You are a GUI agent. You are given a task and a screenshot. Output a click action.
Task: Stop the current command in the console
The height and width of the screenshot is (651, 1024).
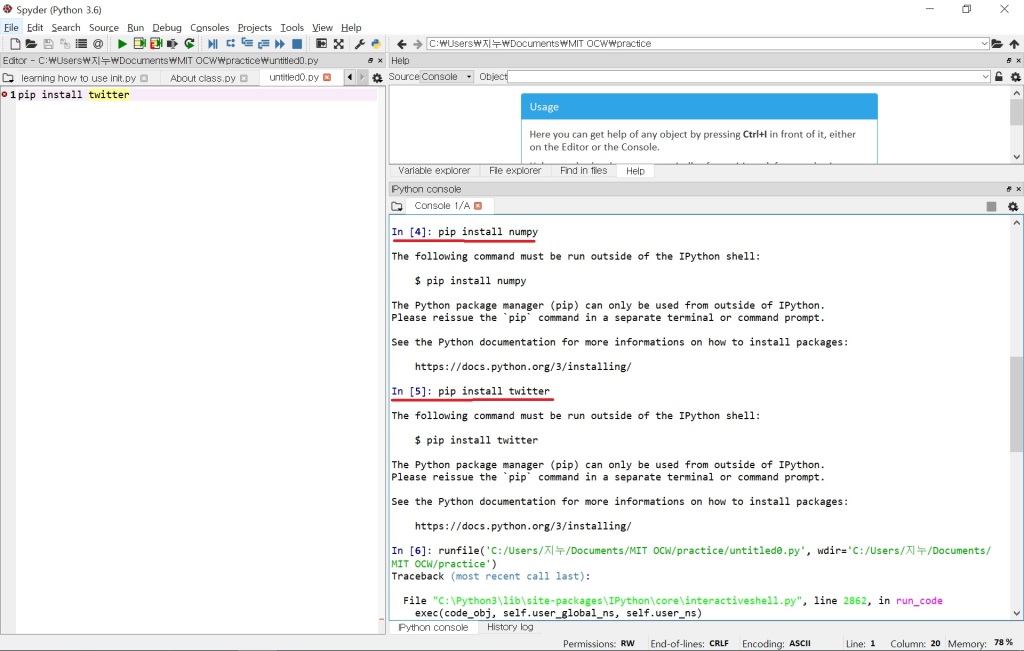click(x=991, y=206)
